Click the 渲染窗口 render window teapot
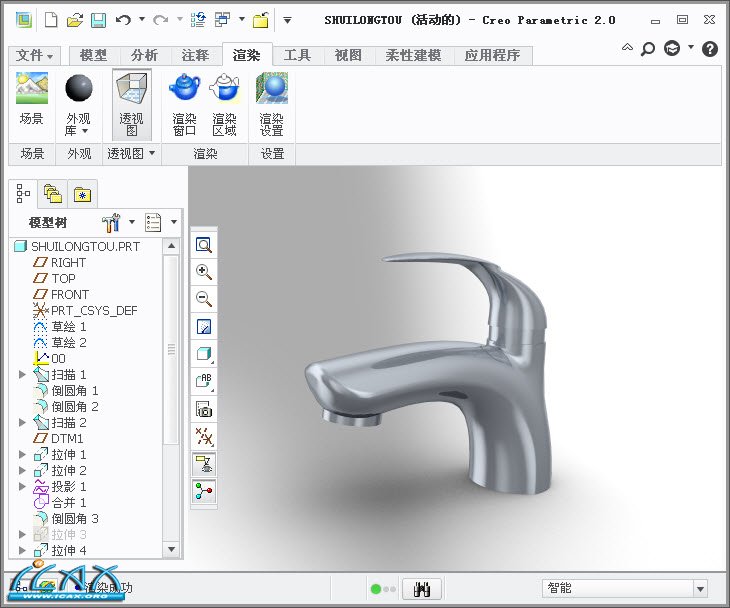 (184, 92)
